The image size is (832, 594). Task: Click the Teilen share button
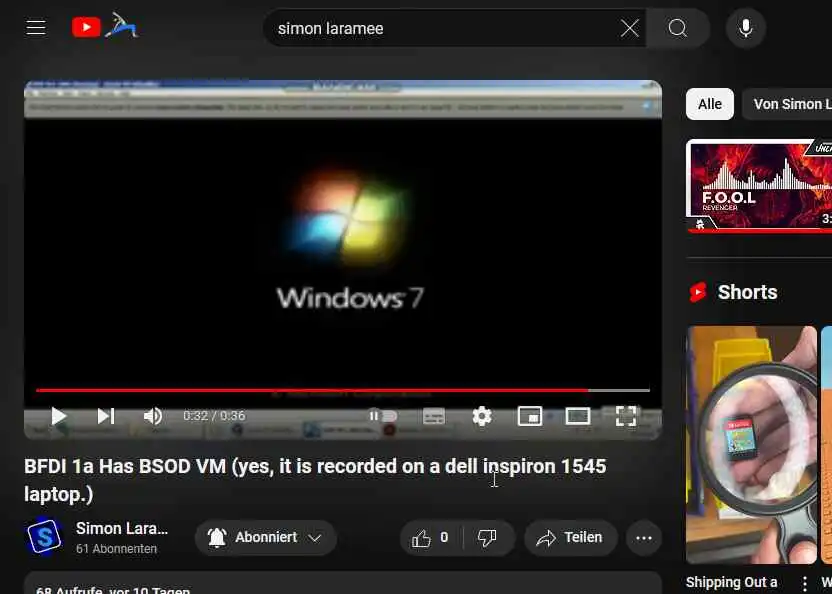[x=570, y=538]
